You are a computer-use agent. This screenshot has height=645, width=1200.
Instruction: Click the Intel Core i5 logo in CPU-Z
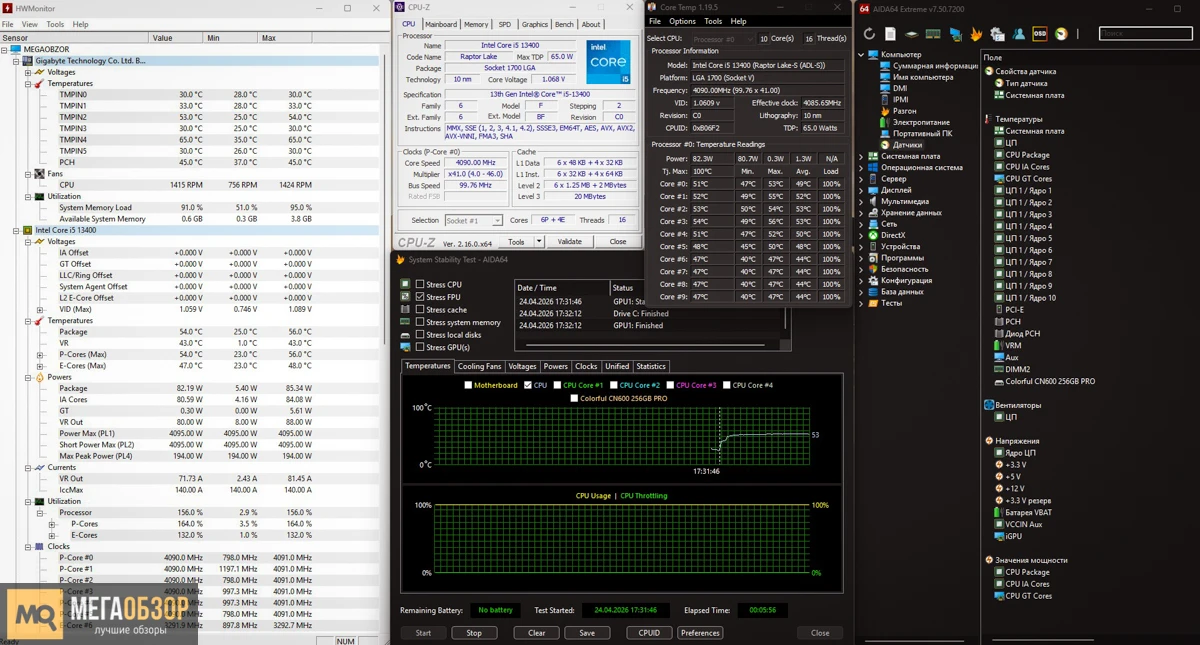[x=608, y=62]
